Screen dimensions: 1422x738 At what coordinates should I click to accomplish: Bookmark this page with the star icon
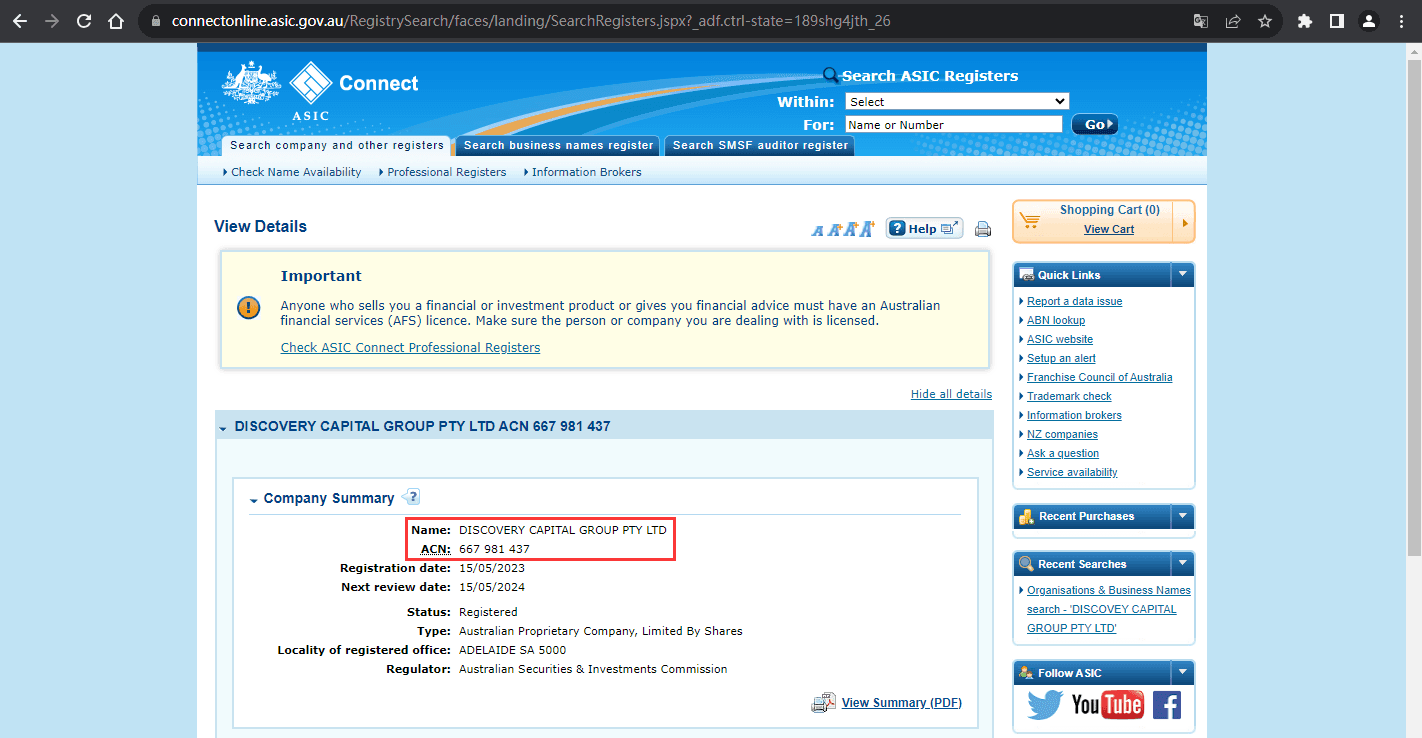point(1265,21)
